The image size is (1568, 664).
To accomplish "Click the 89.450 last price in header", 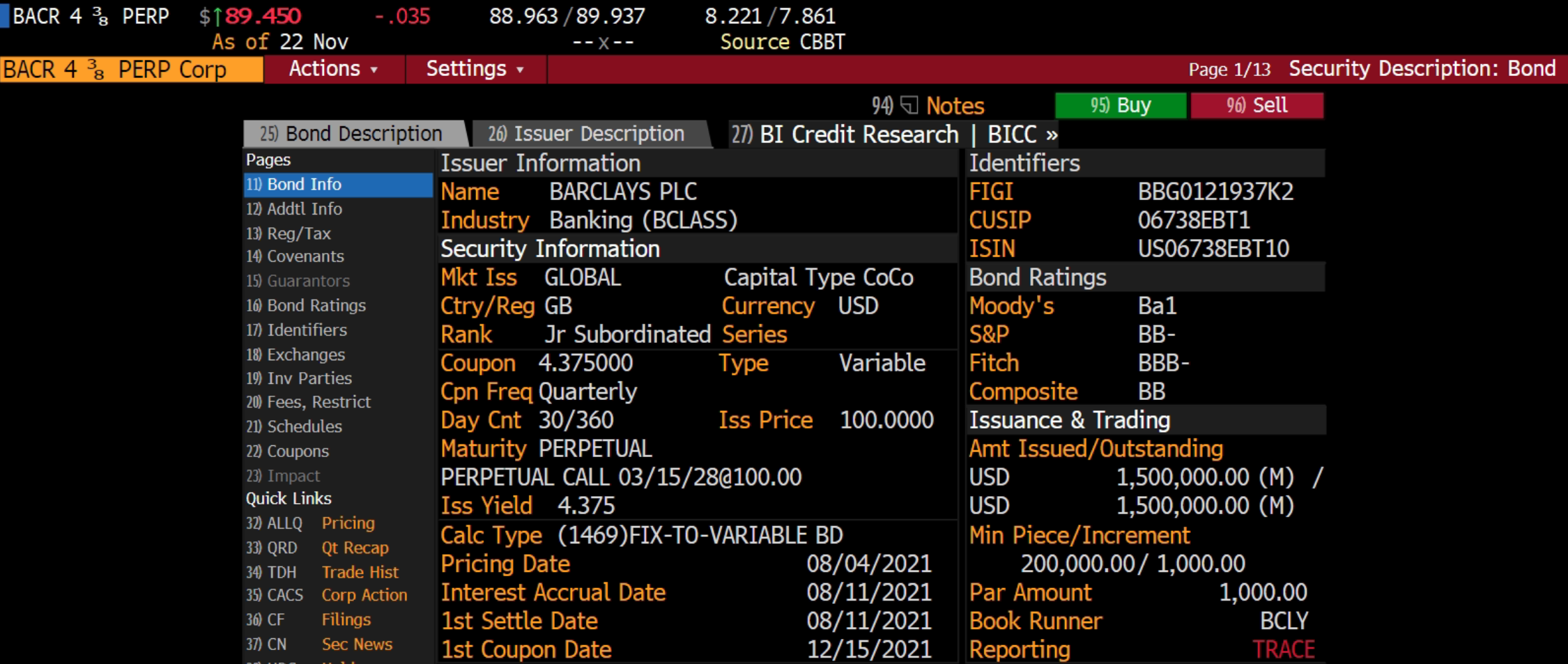I will point(263,16).
